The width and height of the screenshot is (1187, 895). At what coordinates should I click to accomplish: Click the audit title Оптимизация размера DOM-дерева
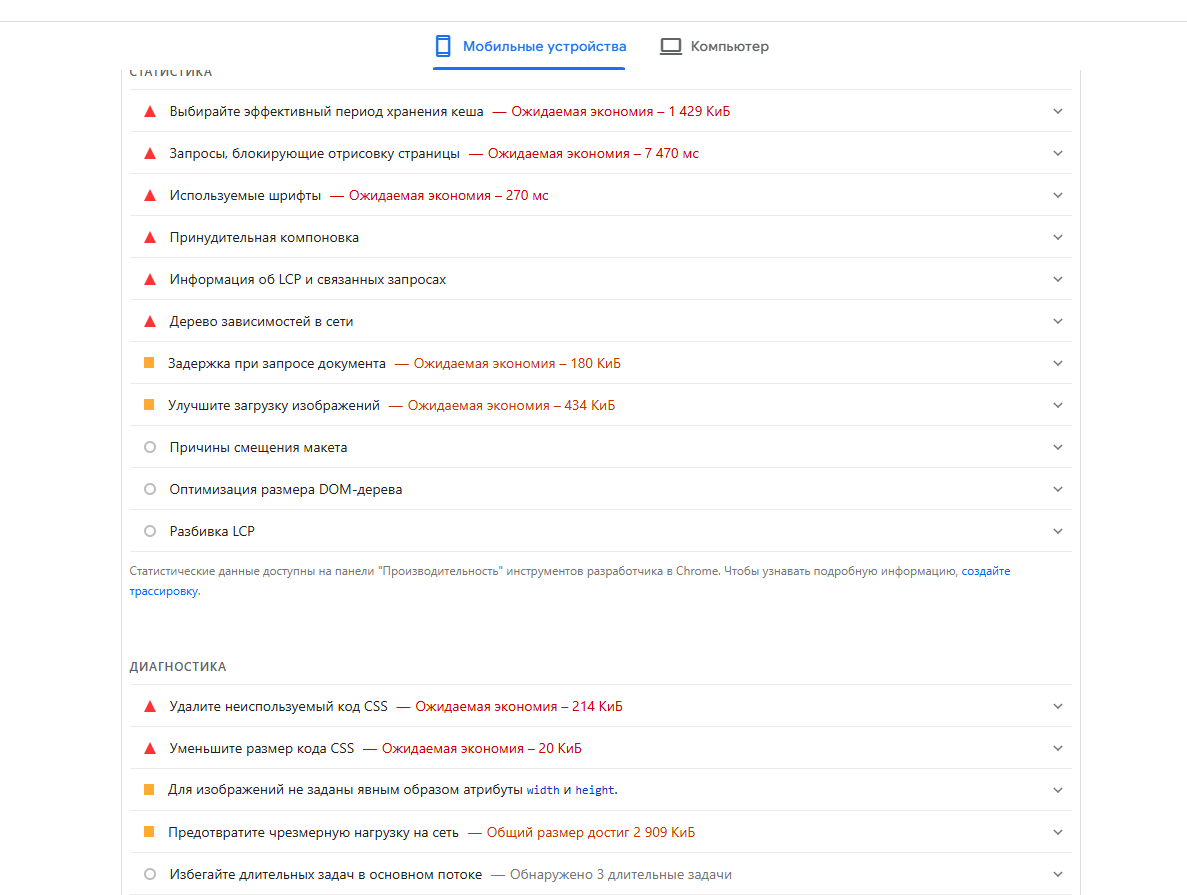click(285, 490)
